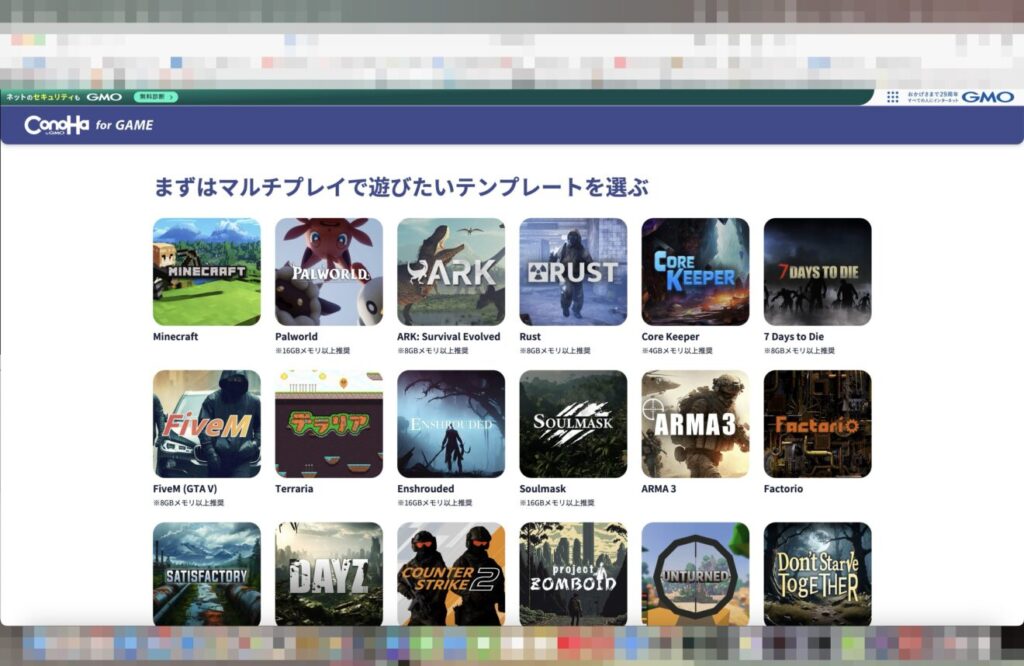Image resolution: width=1024 pixels, height=666 pixels.
Task: Open the GMO logo at top right
Action: [x=987, y=97]
